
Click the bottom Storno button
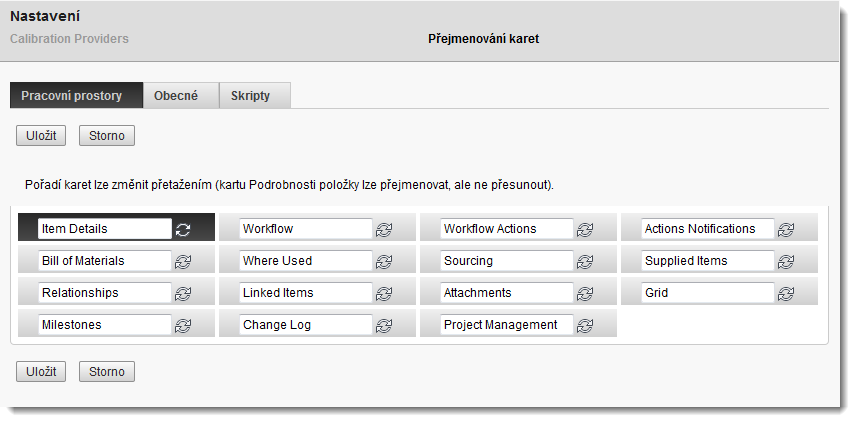pos(107,372)
